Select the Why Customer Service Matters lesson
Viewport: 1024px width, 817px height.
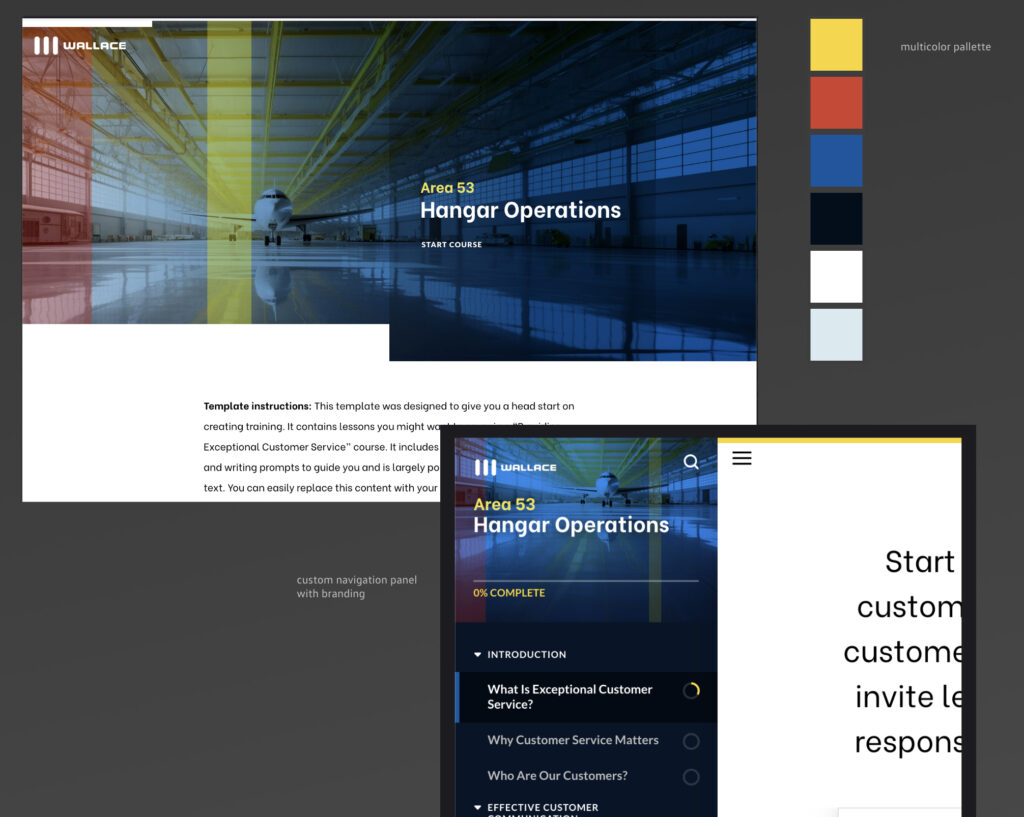[x=571, y=741]
